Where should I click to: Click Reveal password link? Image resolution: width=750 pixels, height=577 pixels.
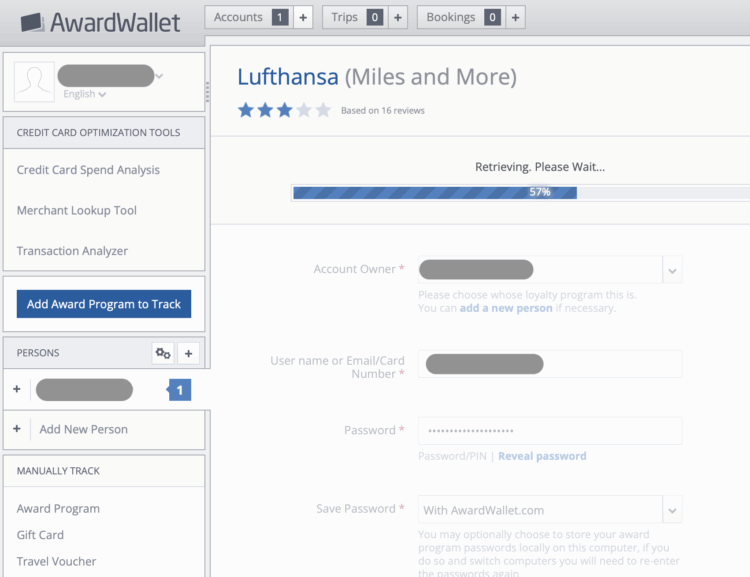pos(542,456)
